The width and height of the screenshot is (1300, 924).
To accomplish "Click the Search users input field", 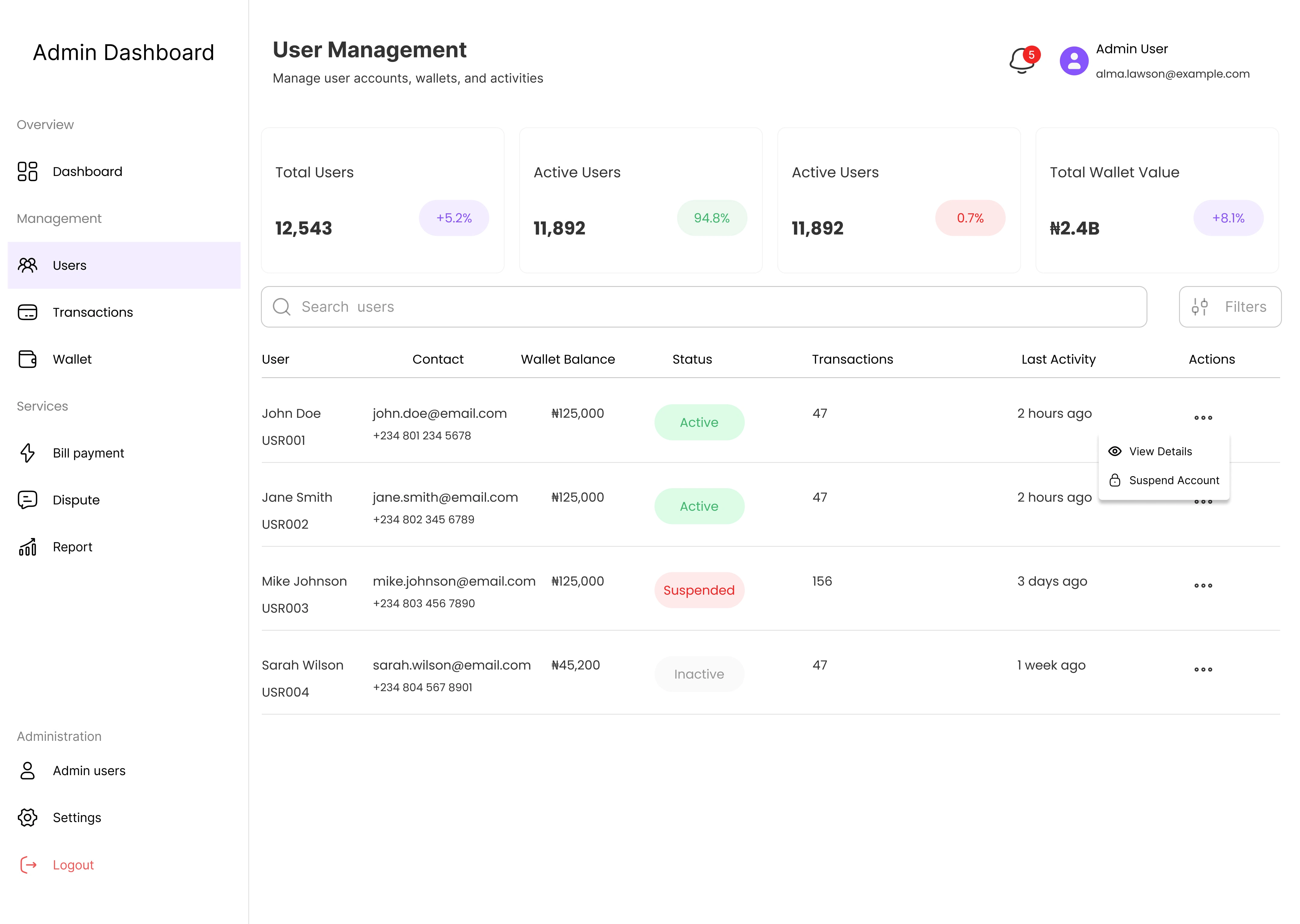I will pos(704,307).
